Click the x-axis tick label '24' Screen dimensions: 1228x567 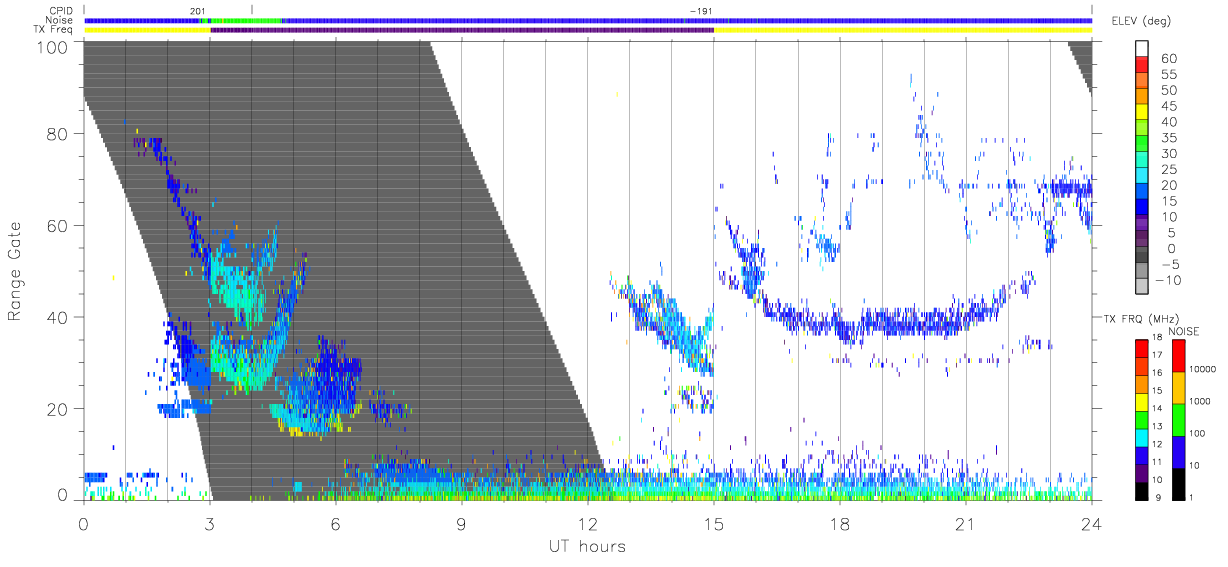[x=1092, y=523]
